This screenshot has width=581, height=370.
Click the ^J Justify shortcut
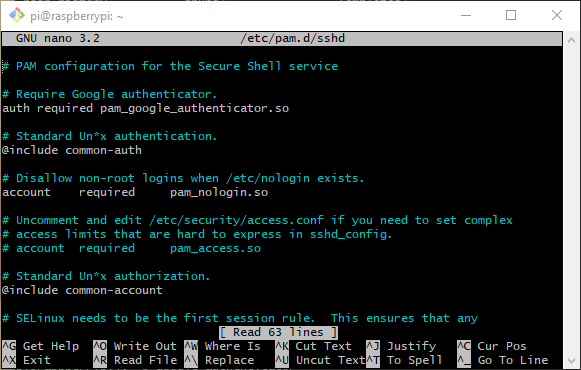pos(401,346)
